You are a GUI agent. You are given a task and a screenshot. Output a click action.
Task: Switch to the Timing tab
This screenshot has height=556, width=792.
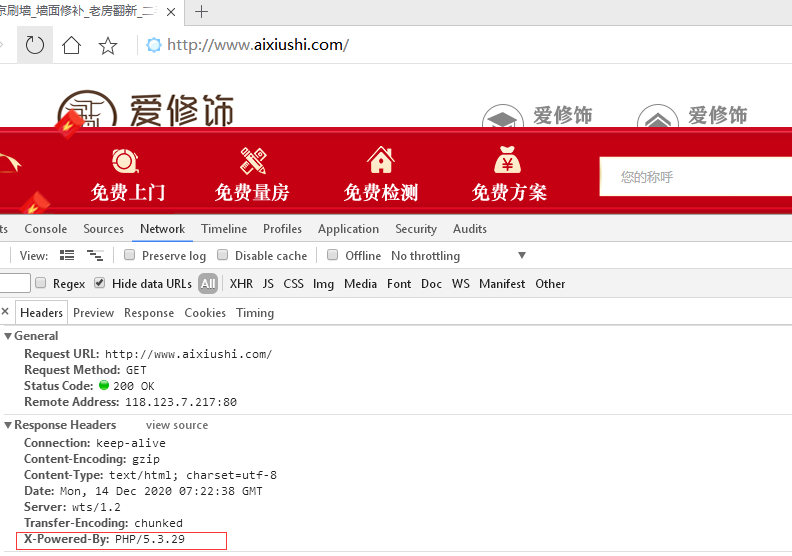click(255, 313)
